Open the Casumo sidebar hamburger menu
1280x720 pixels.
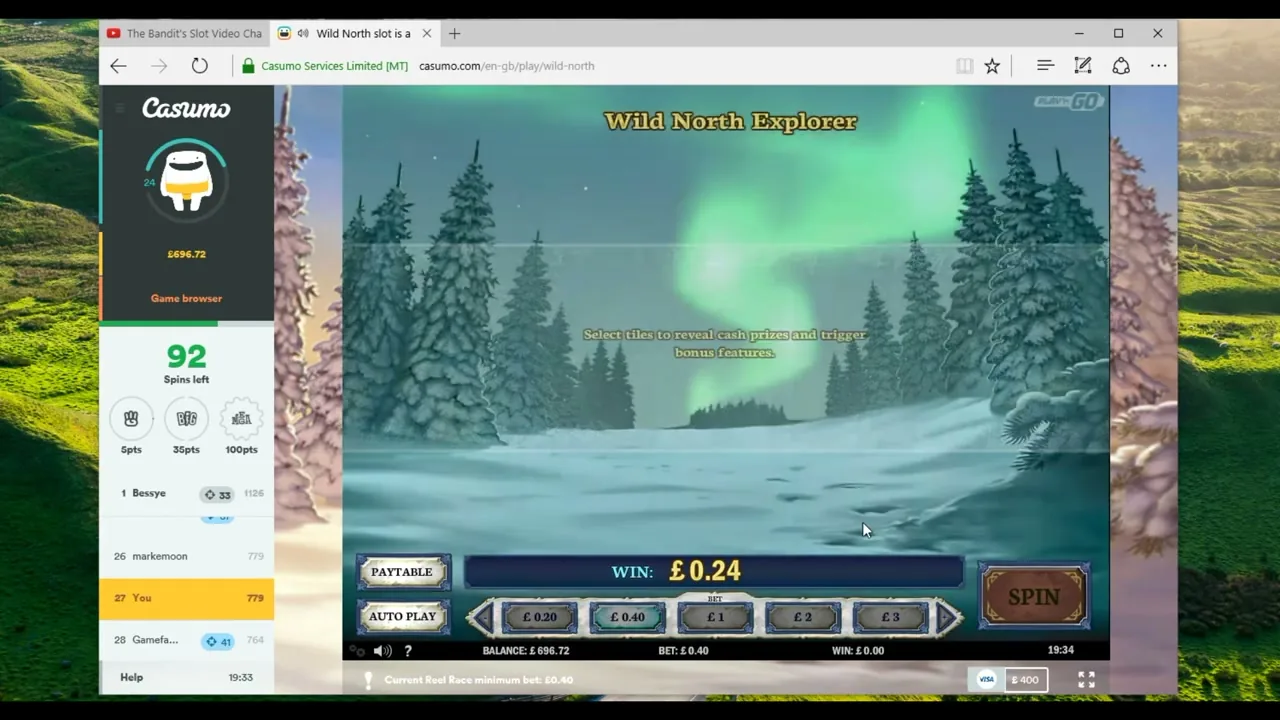click(x=119, y=108)
